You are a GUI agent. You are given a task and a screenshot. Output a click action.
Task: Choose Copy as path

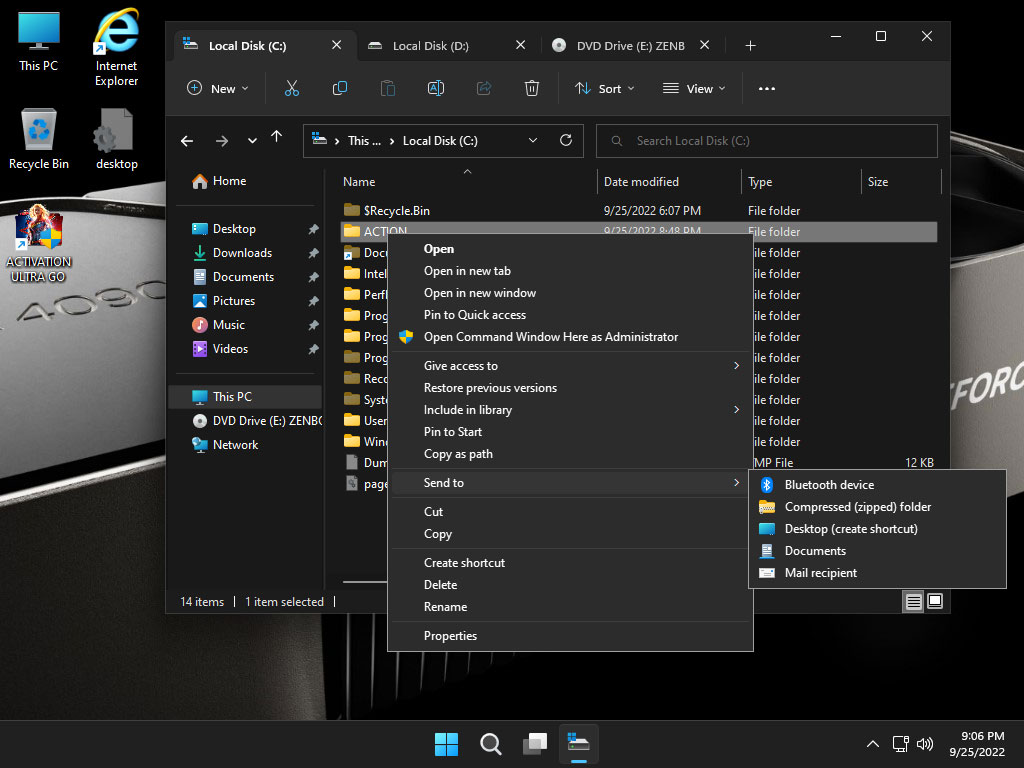pyautogui.click(x=571, y=454)
